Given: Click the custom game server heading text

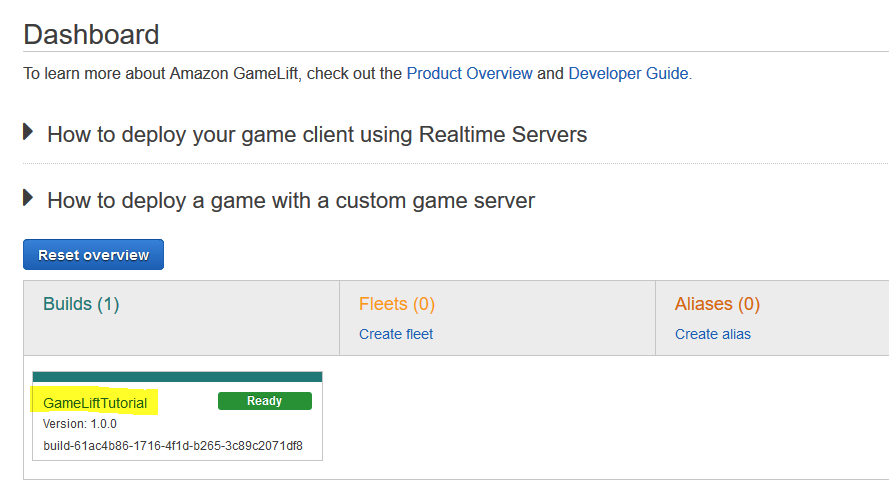Looking at the screenshot, I should pos(290,200).
